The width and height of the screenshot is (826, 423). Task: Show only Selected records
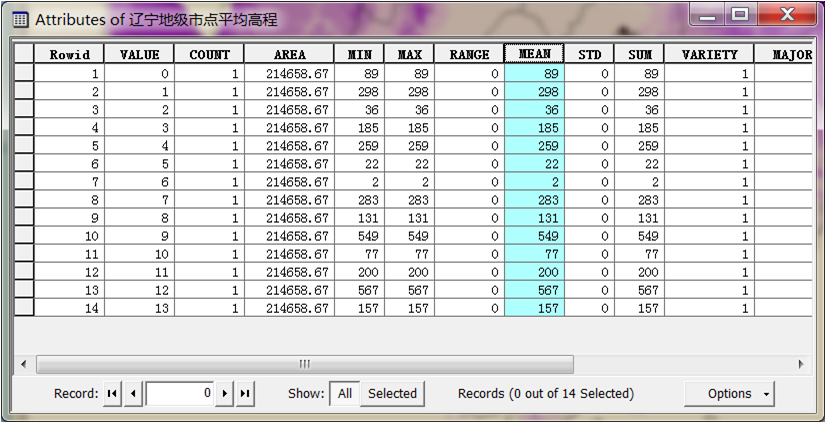pos(392,394)
